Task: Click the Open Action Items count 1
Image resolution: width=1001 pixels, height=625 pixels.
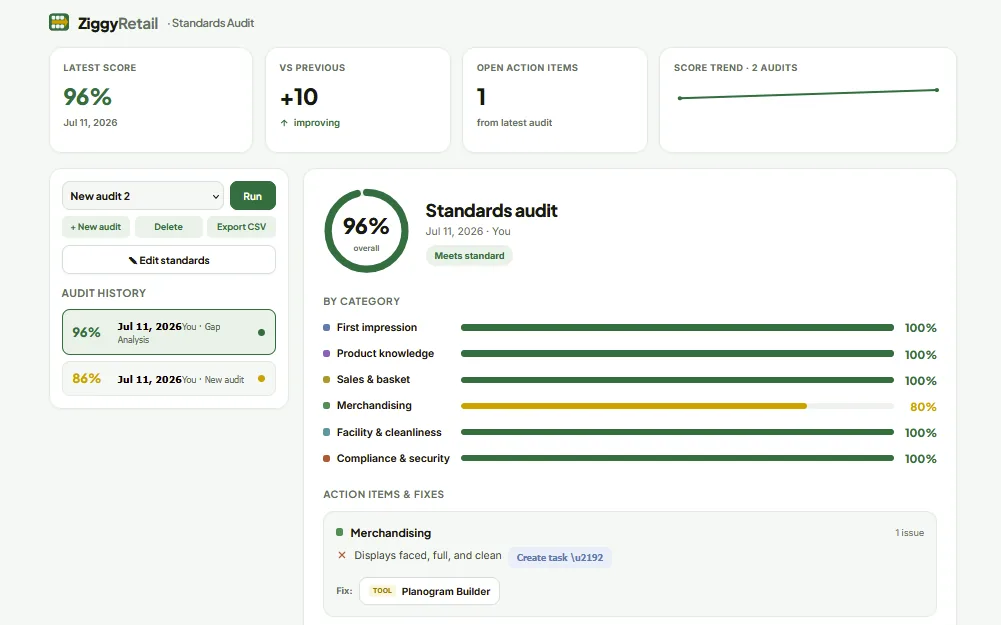Action: (481, 97)
